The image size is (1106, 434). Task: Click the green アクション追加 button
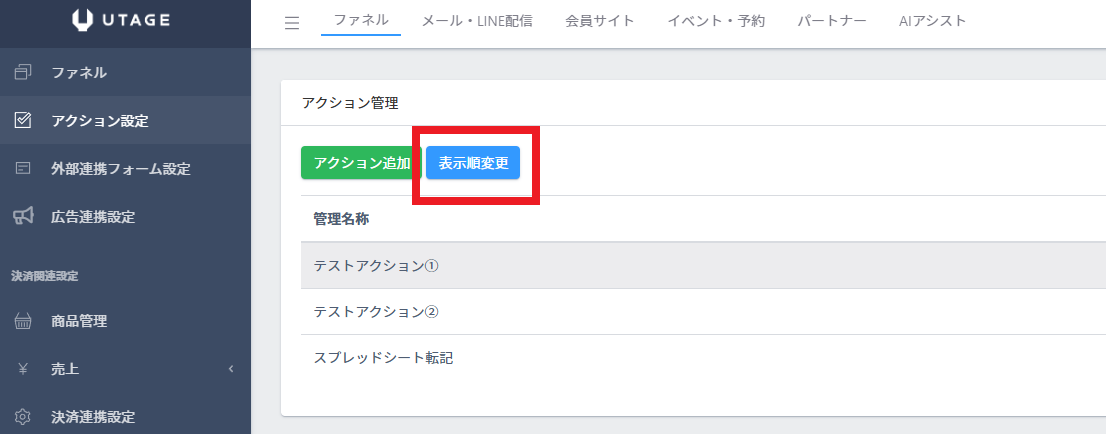tap(361, 163)
